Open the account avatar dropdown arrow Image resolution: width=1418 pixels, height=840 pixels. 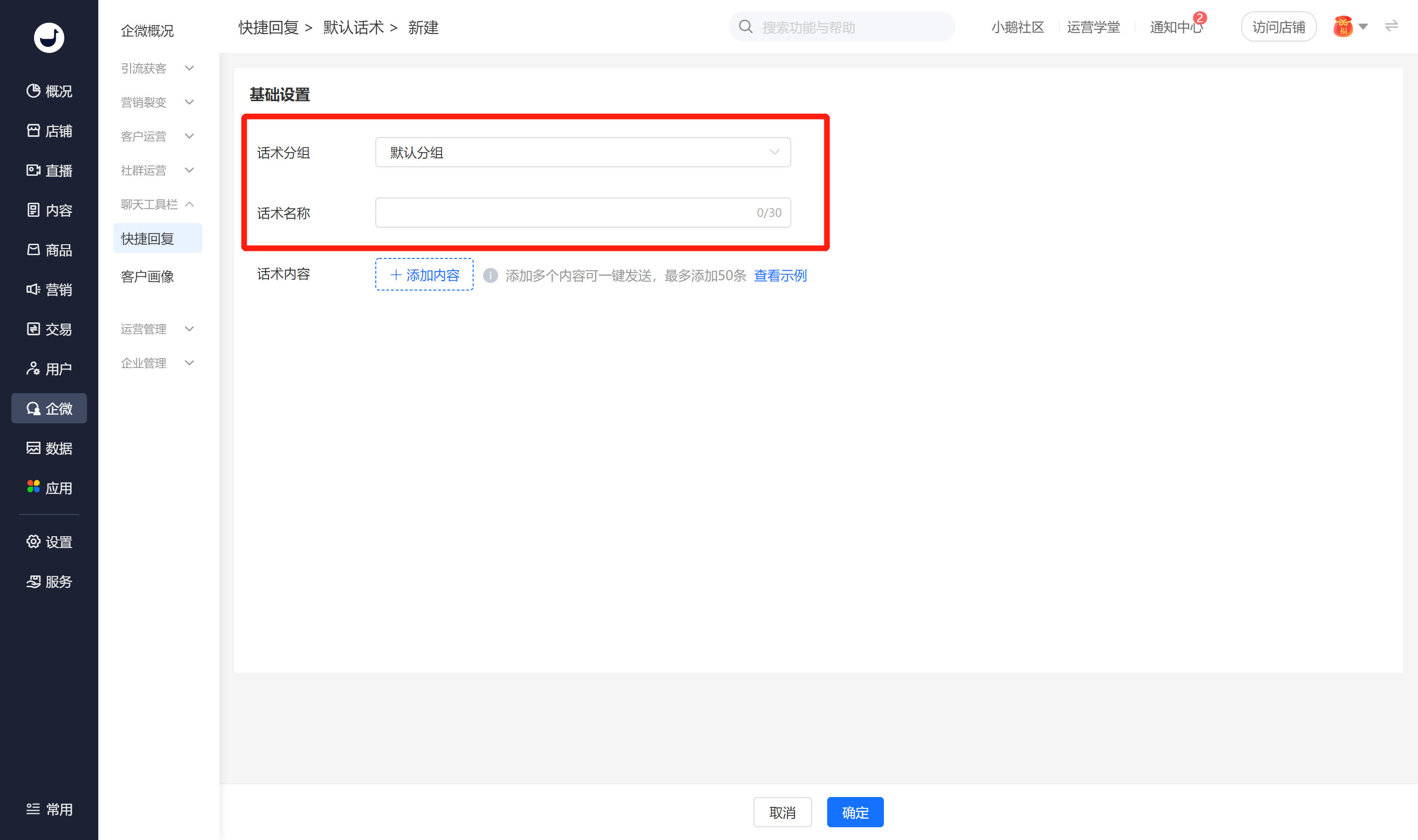click(x=1364, y=26)
